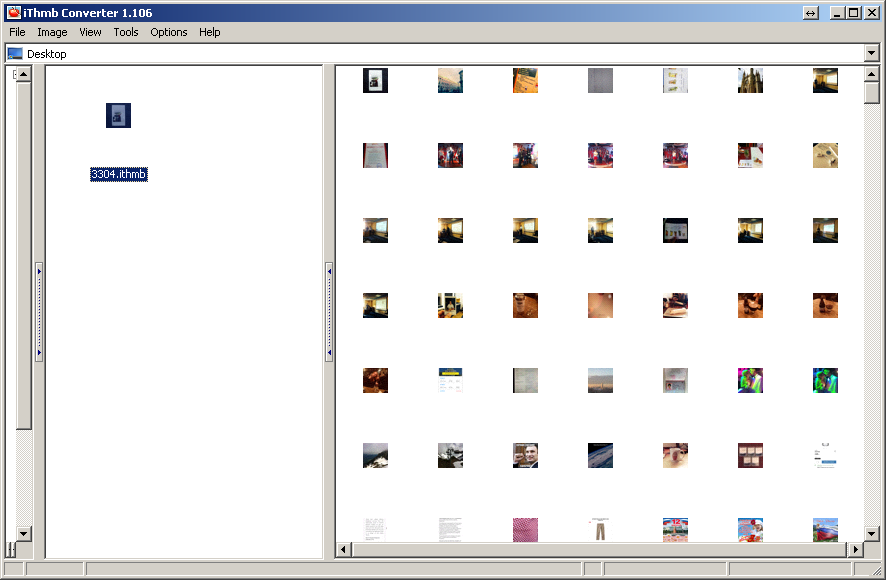Collapse the folder tree panel using the left splitter
The height and width of the screenshot is (580, 886).
pos(39,312)
